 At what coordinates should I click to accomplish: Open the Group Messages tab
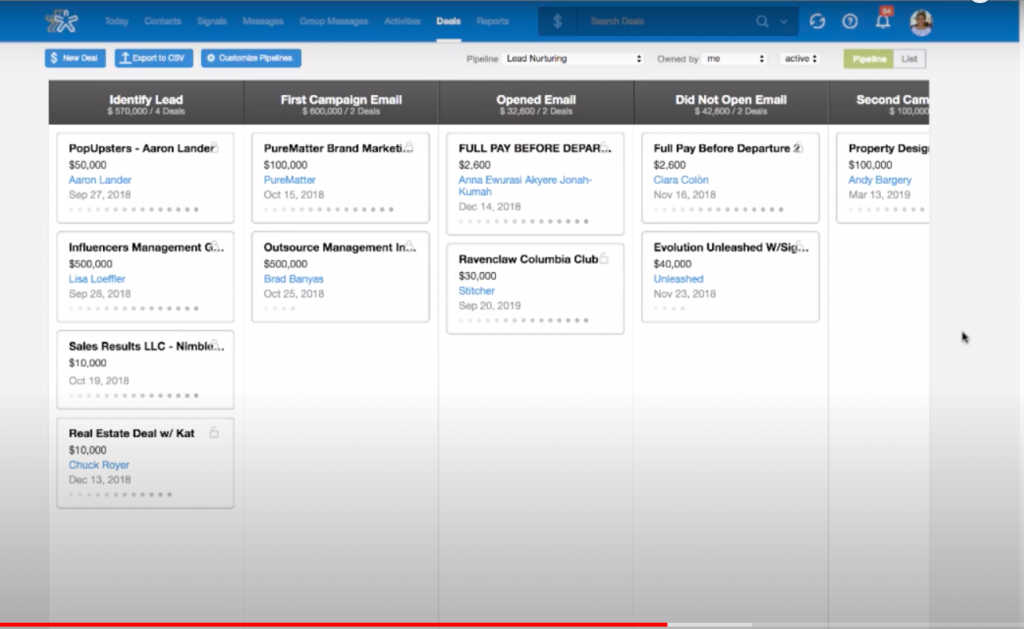coord(334,22)
